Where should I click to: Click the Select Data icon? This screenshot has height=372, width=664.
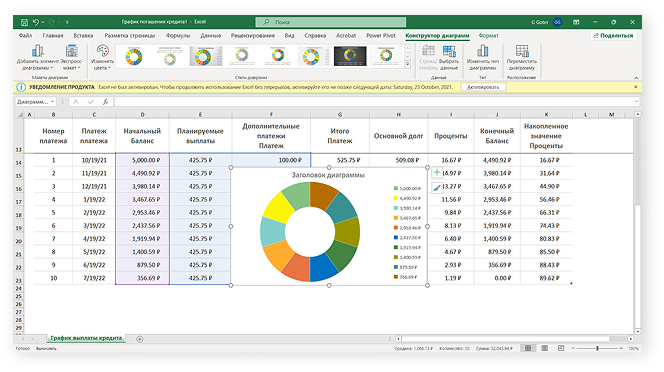pyautogui.click(x=449, y=51)
